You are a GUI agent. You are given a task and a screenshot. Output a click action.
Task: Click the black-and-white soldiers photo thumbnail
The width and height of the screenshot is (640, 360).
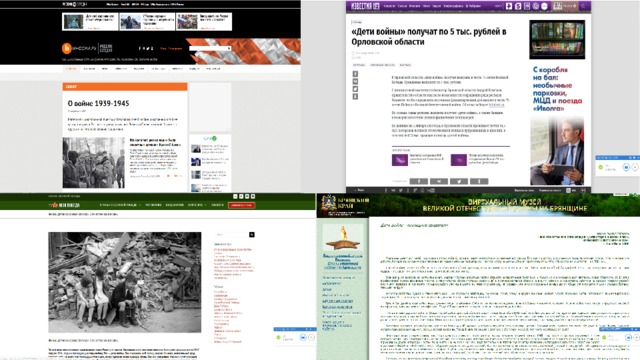[93, 163]
